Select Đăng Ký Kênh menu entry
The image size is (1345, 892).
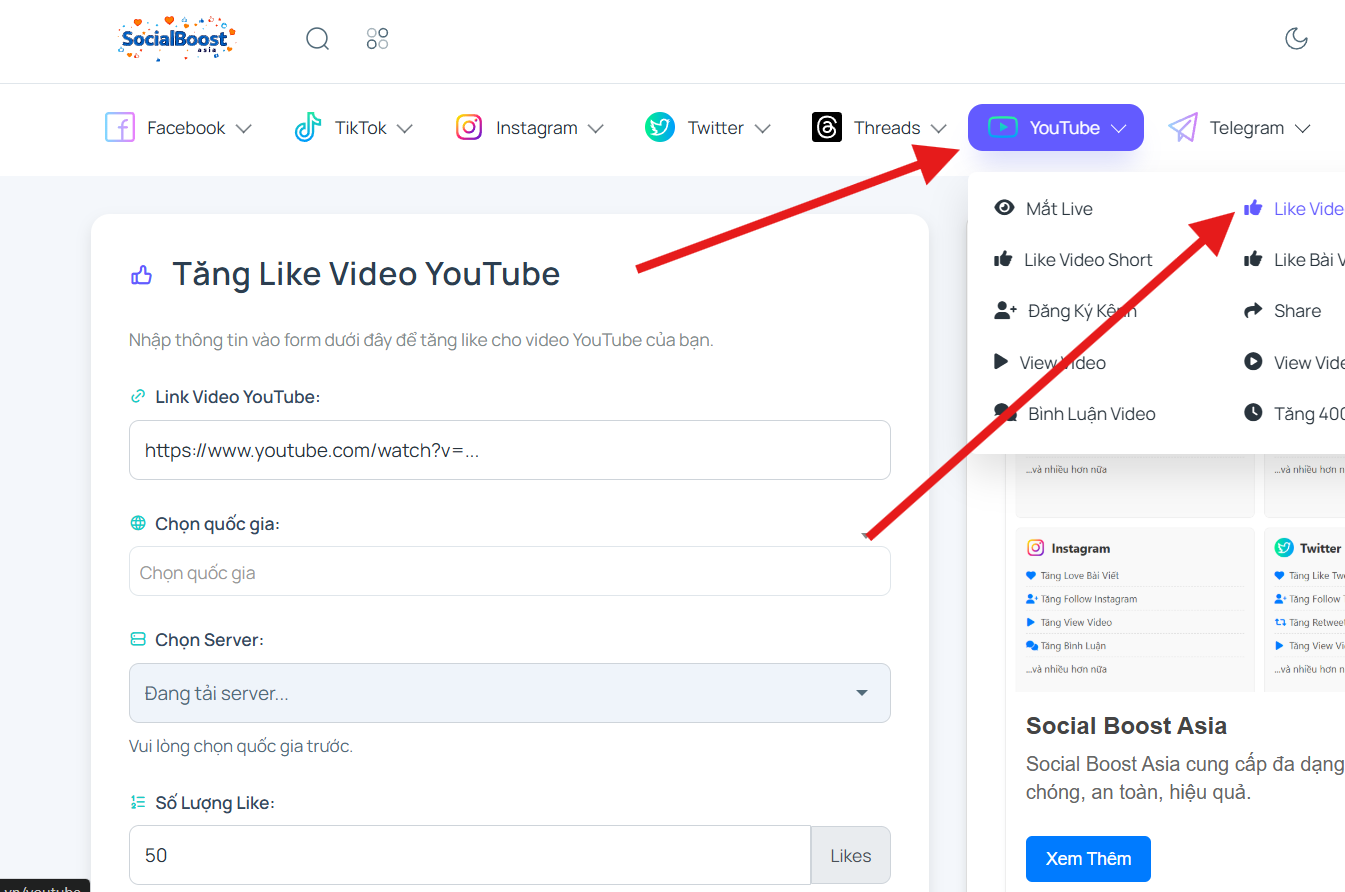(1065, 311)
